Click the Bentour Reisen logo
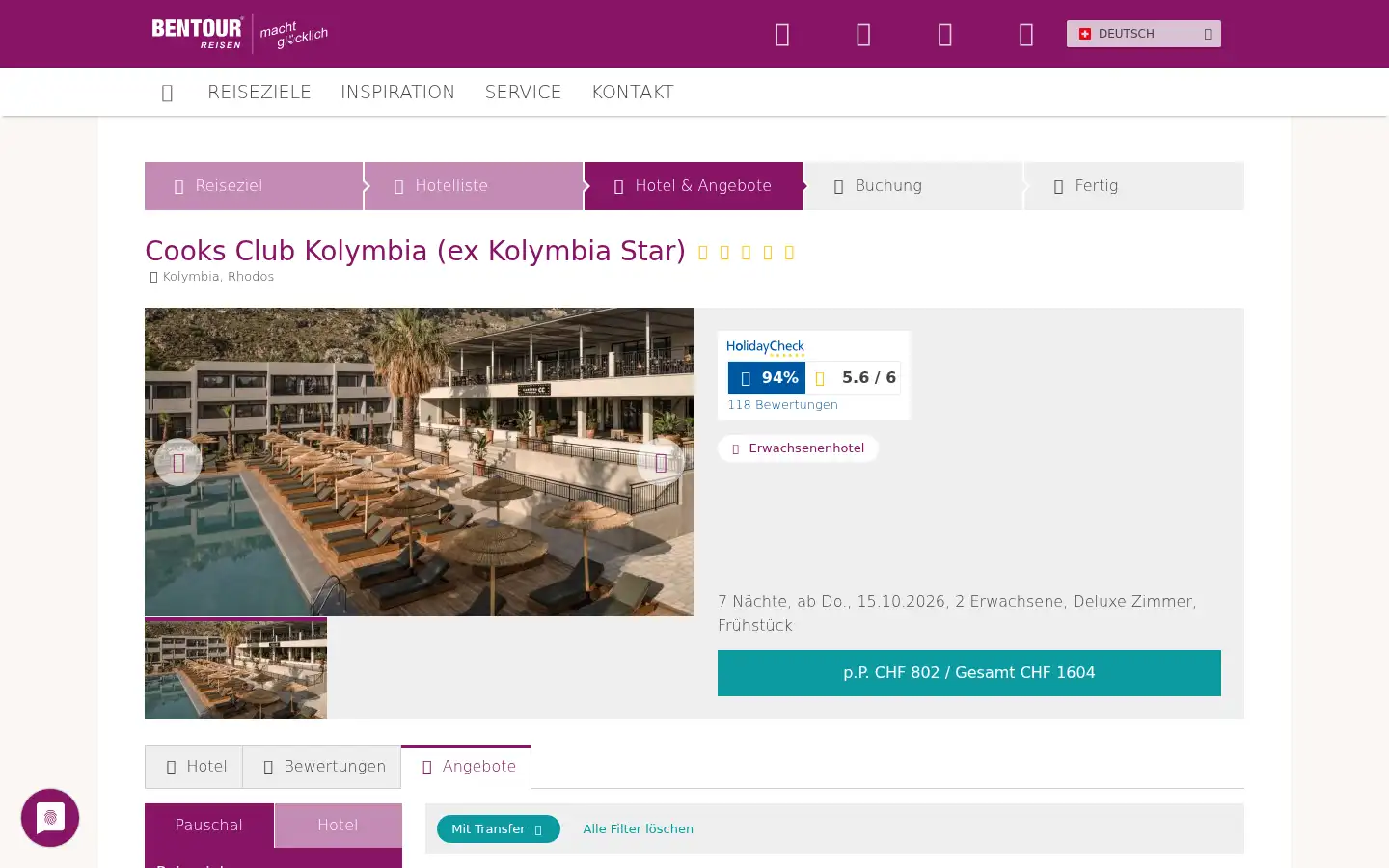 pyautogui.click(x=239, y=34)
